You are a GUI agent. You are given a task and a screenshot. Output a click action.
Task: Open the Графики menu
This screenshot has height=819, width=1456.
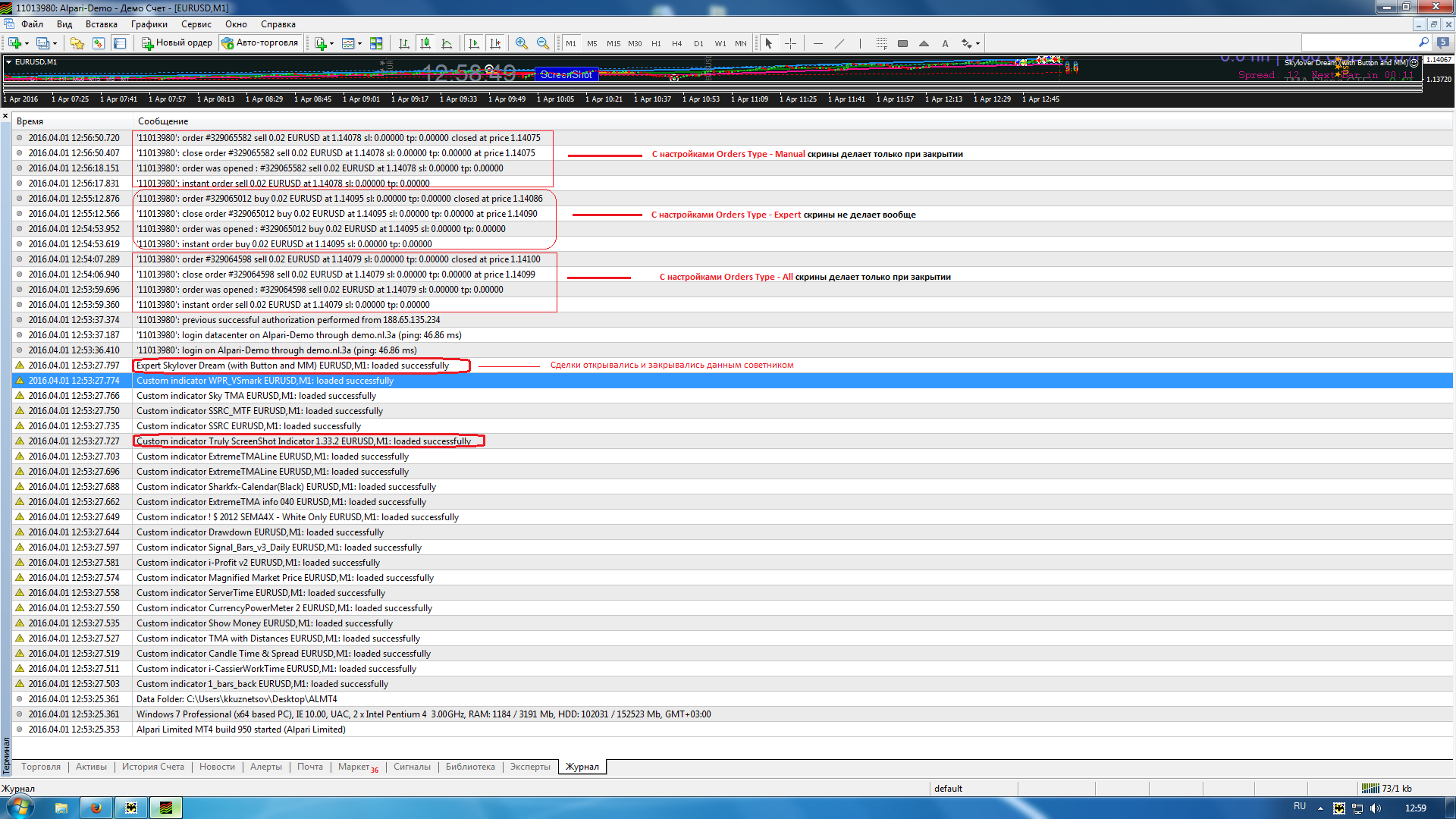pos(149,24)
